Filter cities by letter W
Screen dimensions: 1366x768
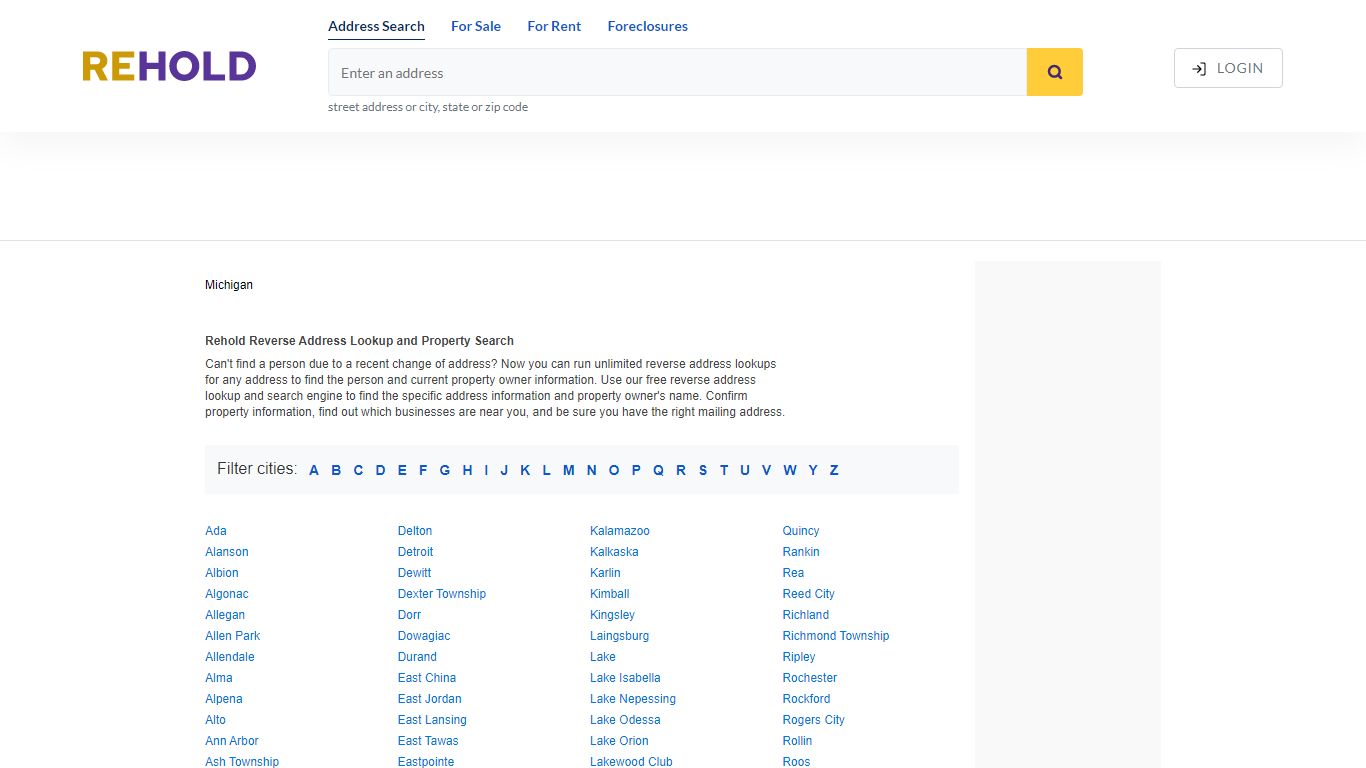[790, 470]
